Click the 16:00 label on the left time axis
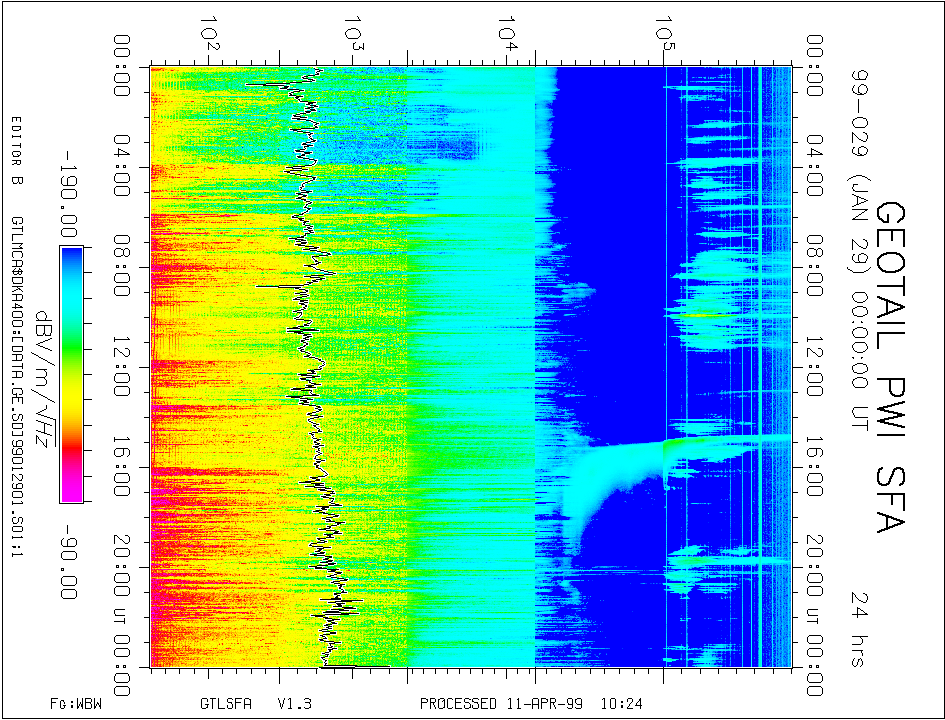 (121, 466)
